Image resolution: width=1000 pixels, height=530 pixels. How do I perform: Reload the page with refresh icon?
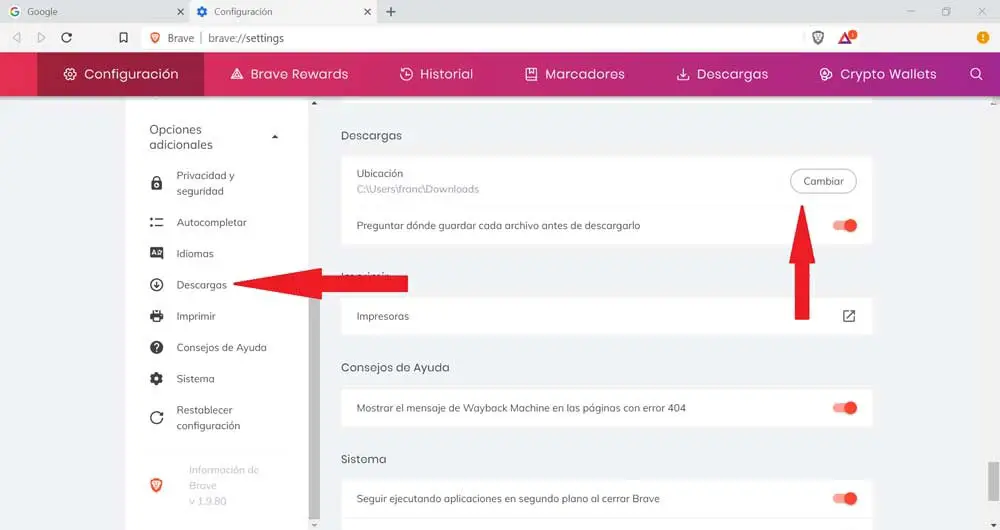[66, 38]
